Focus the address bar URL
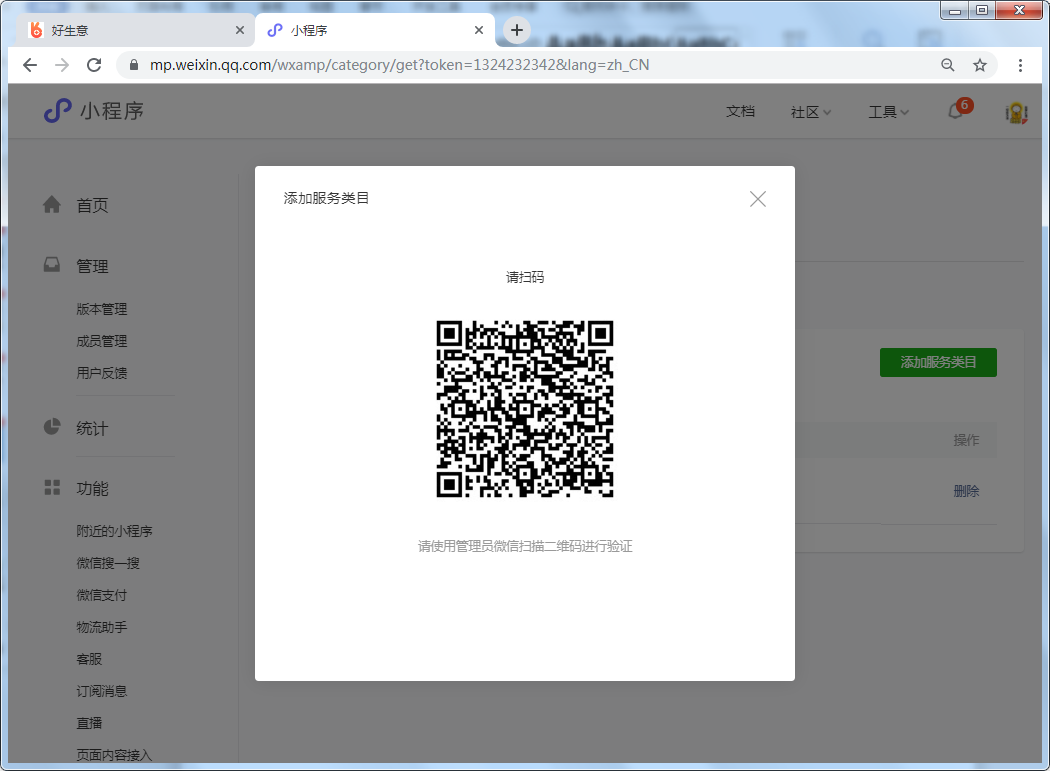1050x771 pixels. click(x=400, y=65)
